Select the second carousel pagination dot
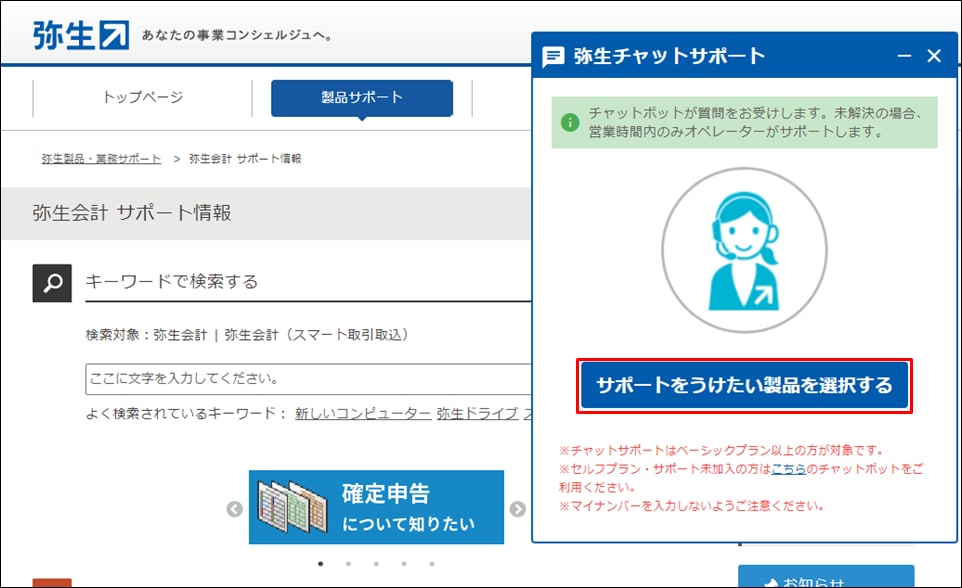 pos(348,563)
